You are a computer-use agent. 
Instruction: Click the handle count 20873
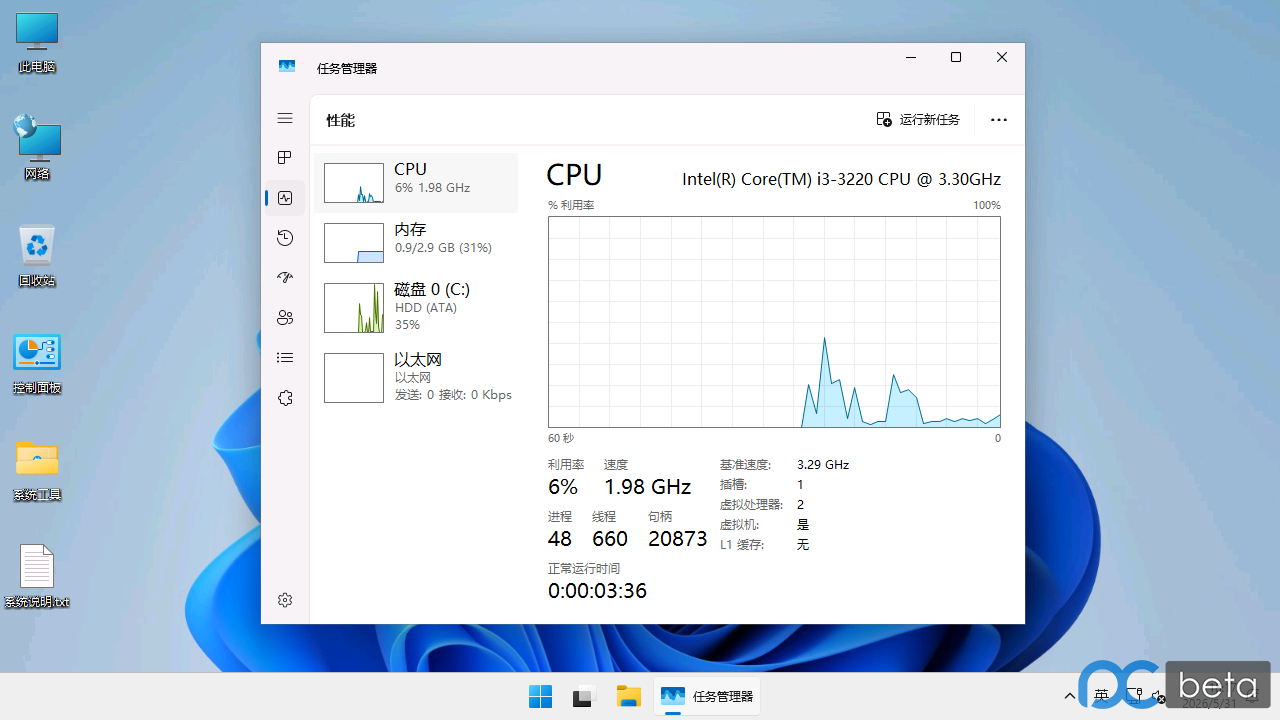click(x=678, y=539)
